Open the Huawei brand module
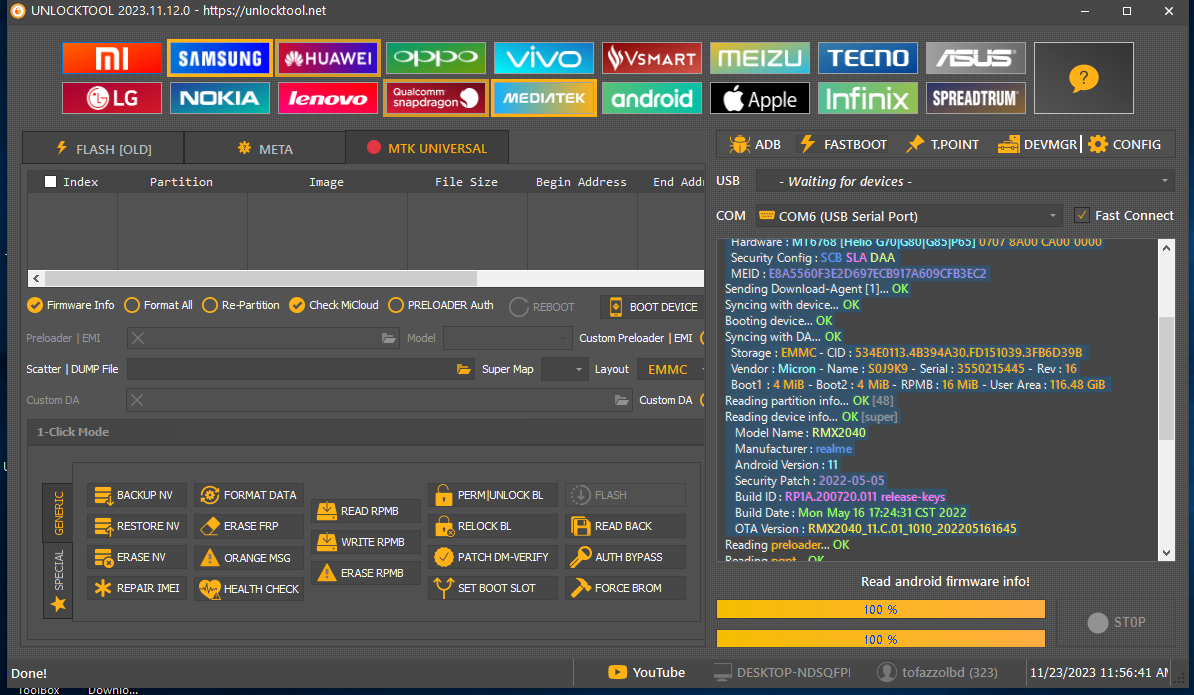The width and height of the screenshot is (1194, 695). tap(327, 59)
